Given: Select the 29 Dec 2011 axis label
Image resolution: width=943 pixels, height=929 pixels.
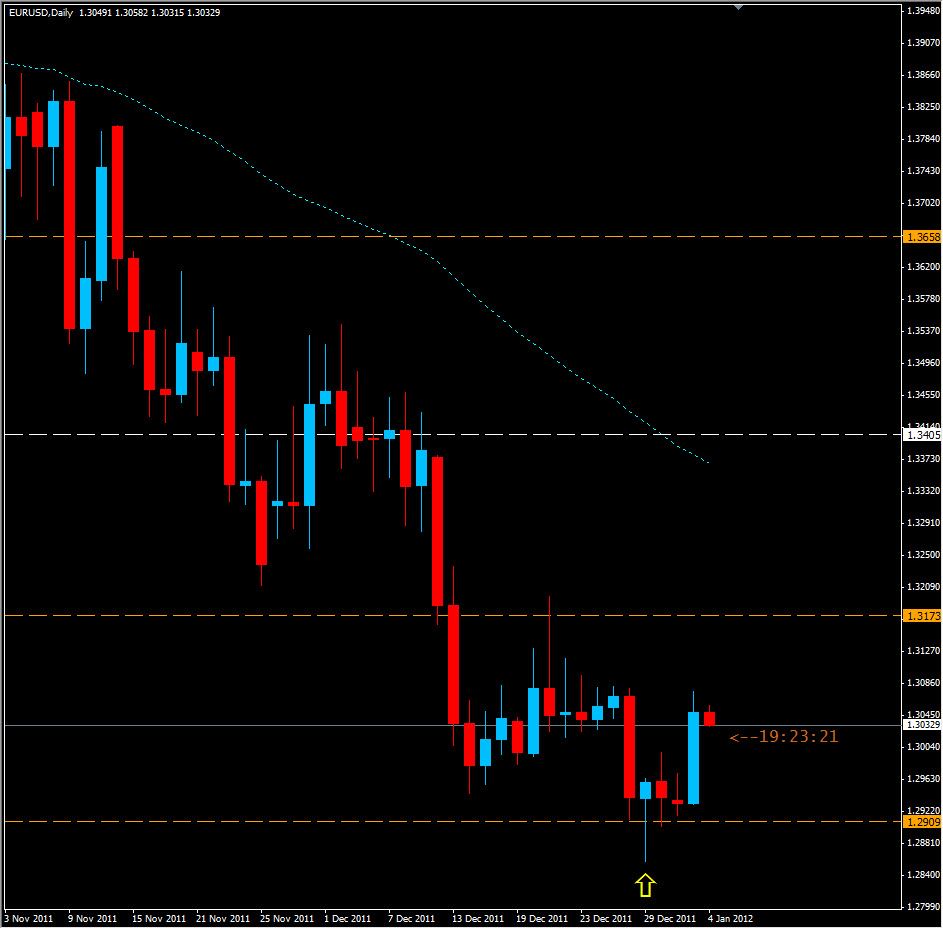Looking at the screenshot, I should point(672,916).
